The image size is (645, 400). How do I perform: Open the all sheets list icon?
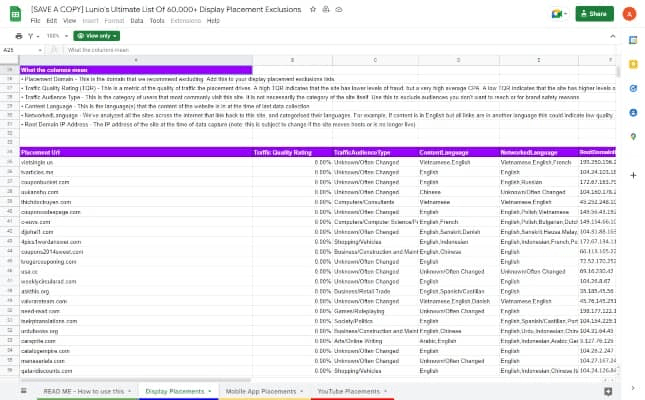click(24, 391)
